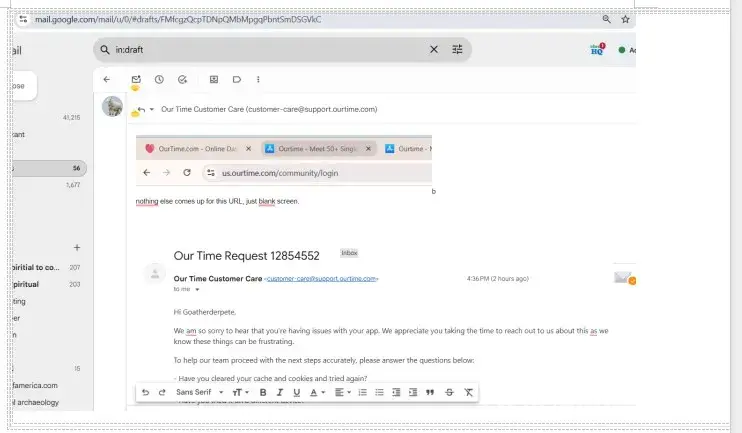This screenshot has width=742, height=433.
Task: Bookmark this page with the star icon
Action: click(625, 19)
